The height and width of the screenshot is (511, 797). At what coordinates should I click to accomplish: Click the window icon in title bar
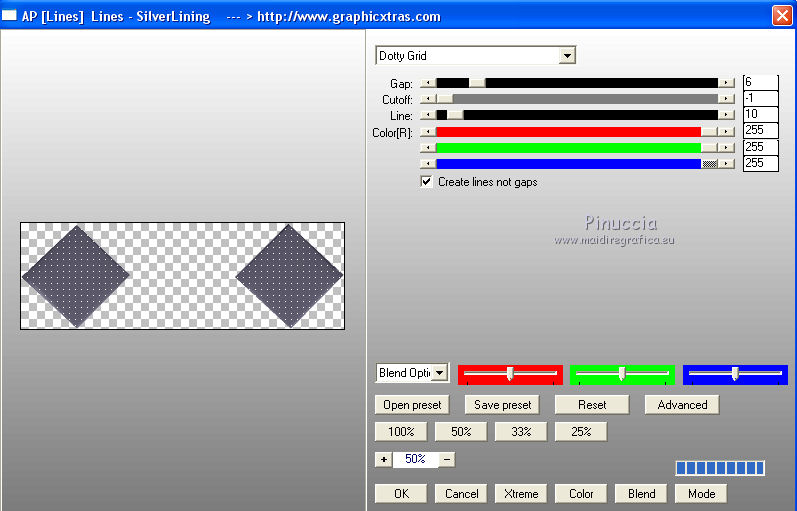9,15
